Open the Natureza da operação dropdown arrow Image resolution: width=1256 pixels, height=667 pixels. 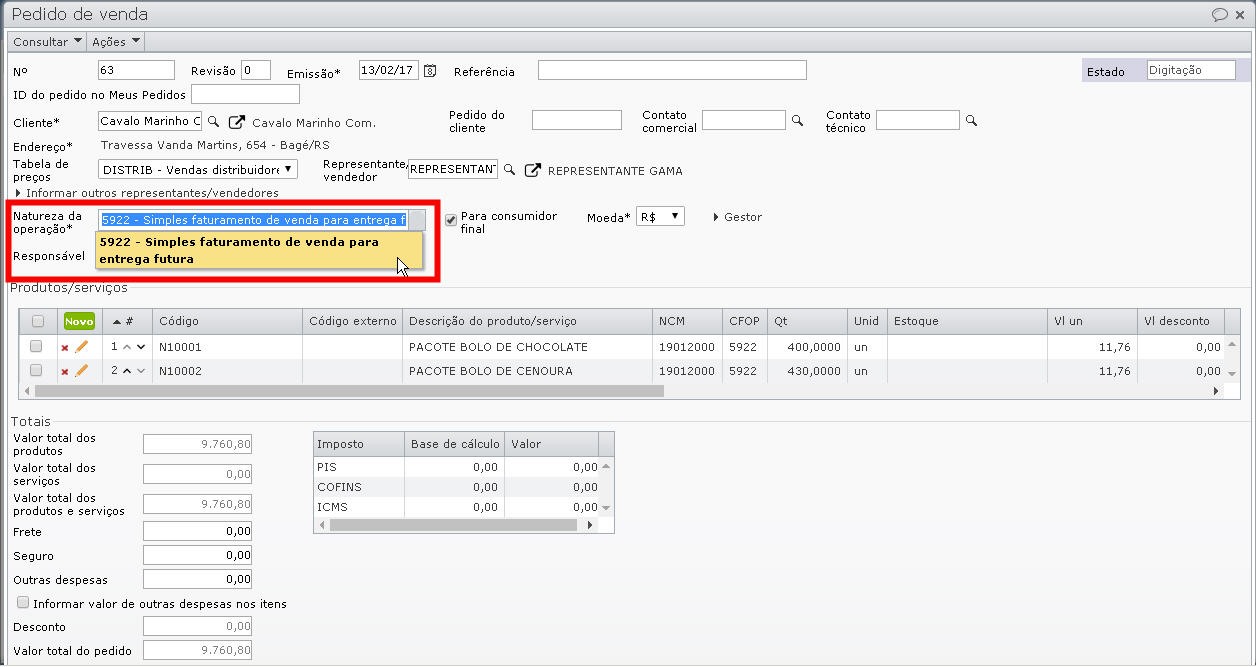tap(417, 220)
